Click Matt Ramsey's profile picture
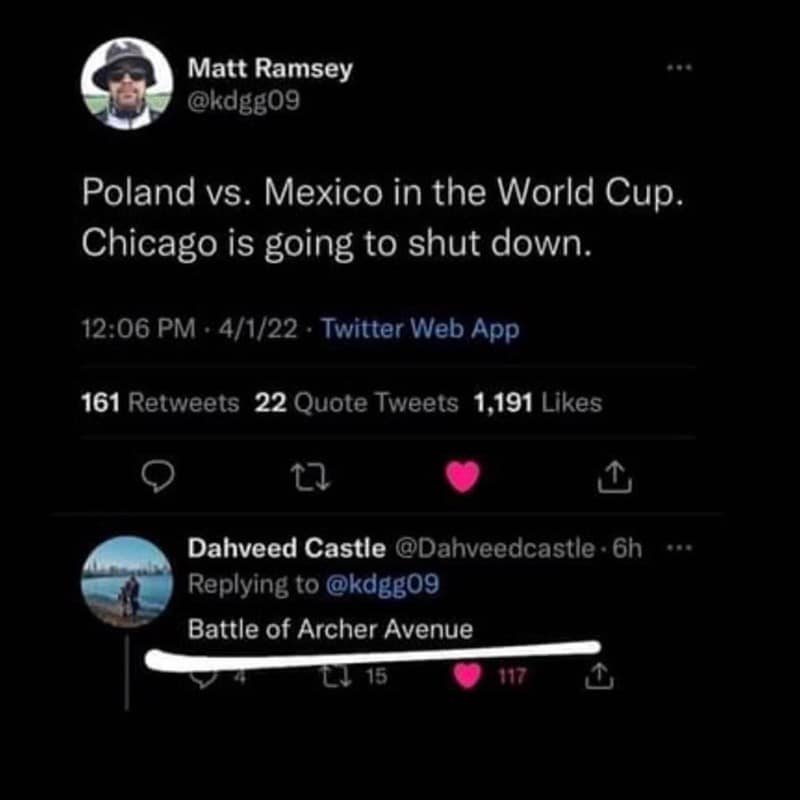This screenshot has height=800, width=800. pos(126,84)
